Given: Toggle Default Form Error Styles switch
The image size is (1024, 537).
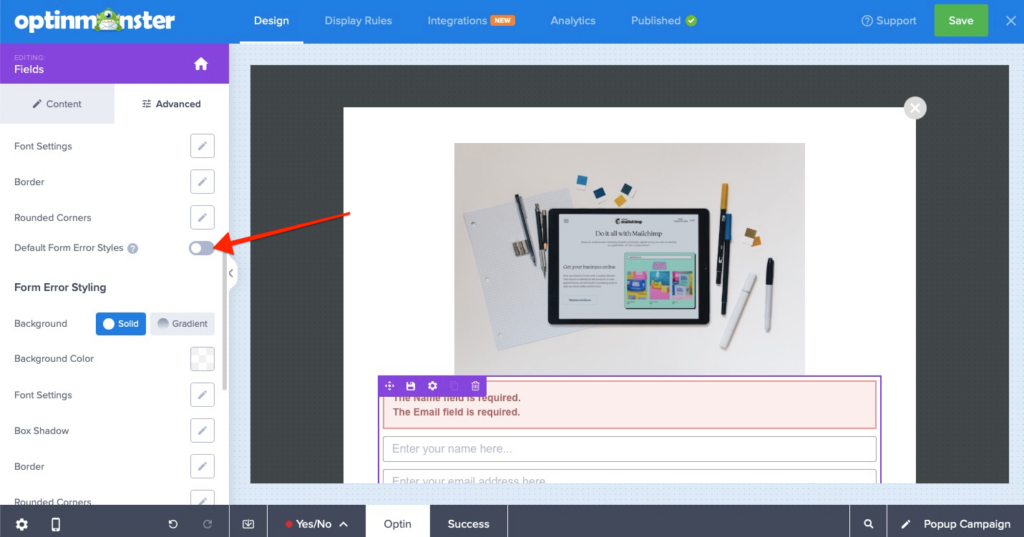Looking at the screenshot, I should click(x=201, y=248).
